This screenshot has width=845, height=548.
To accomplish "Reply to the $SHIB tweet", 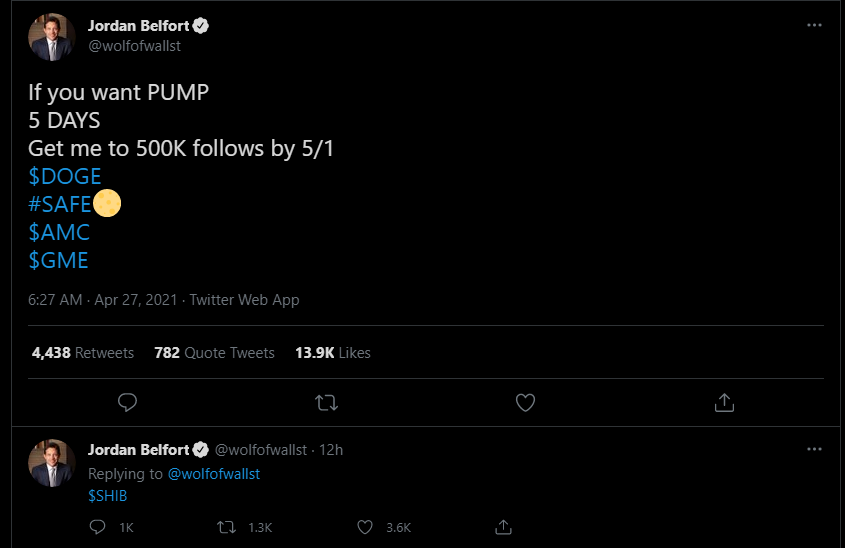I will pyautogui.click(x=98, y=527).
